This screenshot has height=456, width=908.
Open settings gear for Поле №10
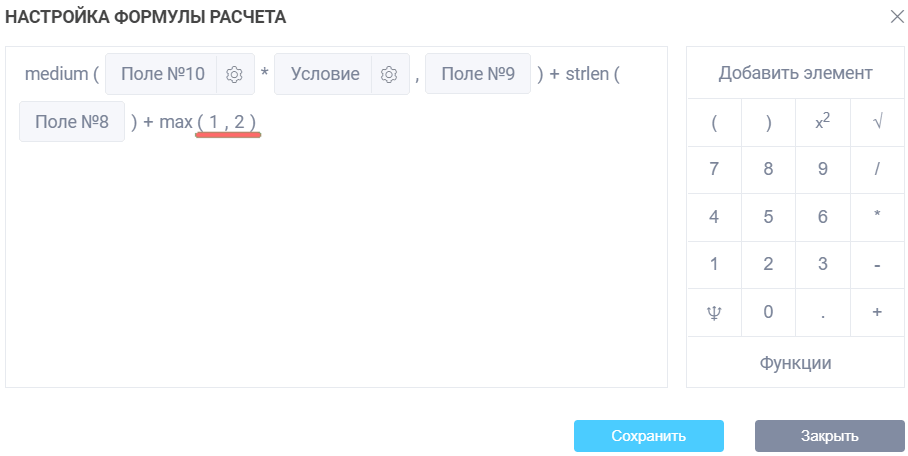click(235, 74)
